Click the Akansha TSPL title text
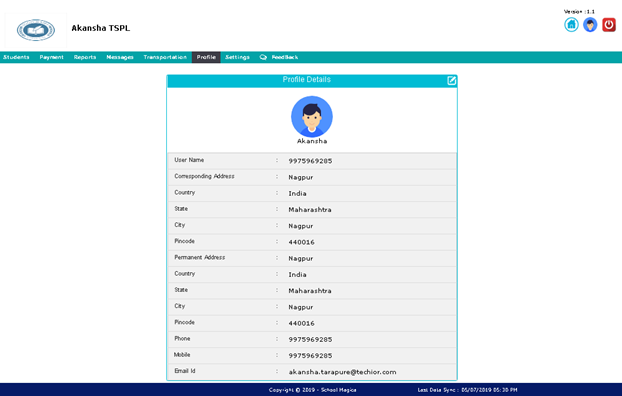 [101, 28]
